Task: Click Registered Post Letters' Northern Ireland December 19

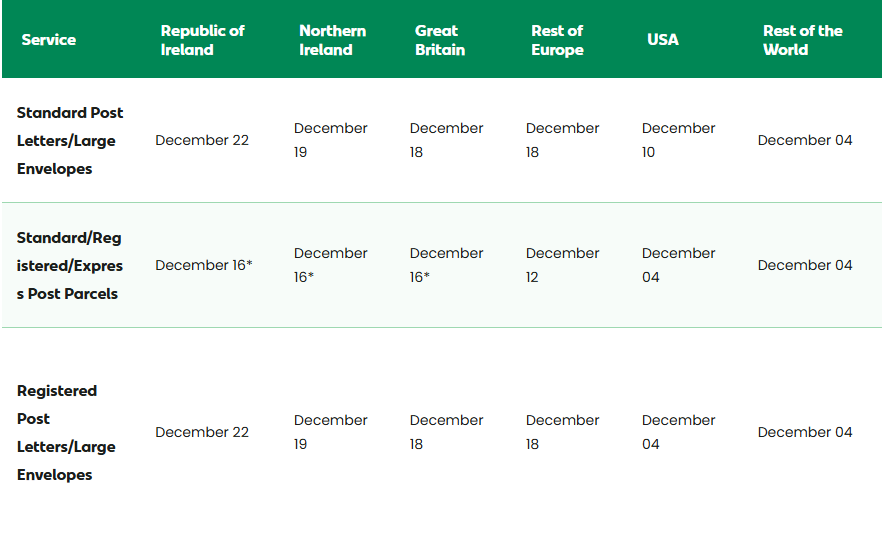Action: click(x=330, y=432)
